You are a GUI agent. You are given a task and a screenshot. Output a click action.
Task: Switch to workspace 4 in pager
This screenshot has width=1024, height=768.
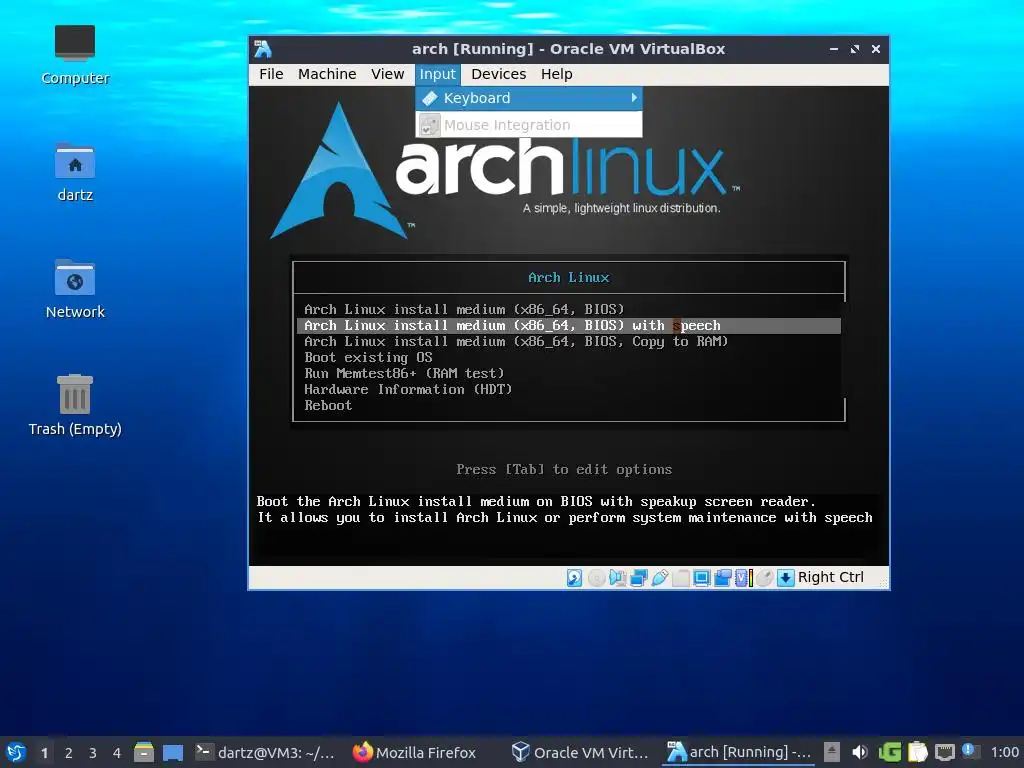[117, 752]
